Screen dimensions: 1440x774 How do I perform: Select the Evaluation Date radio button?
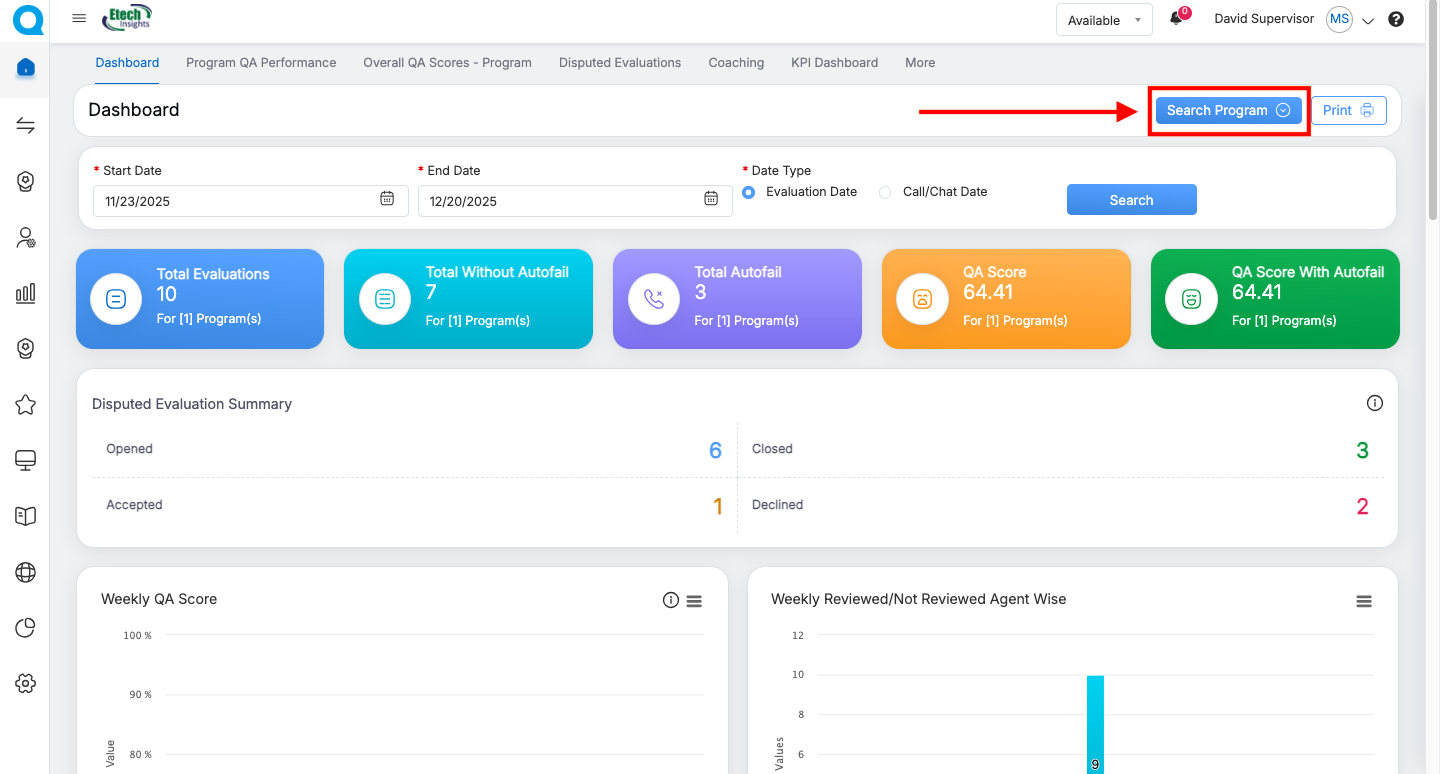point(748,192)
